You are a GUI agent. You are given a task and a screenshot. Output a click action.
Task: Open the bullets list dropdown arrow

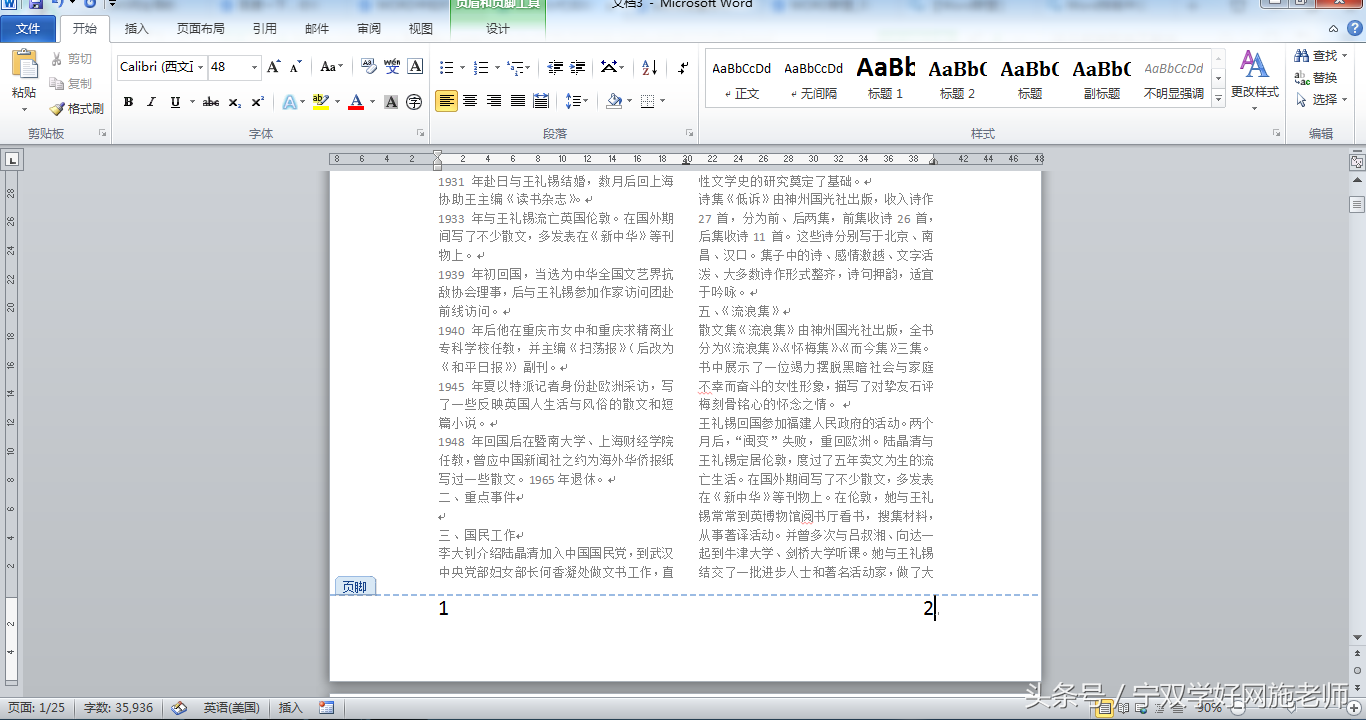[462, 68]
